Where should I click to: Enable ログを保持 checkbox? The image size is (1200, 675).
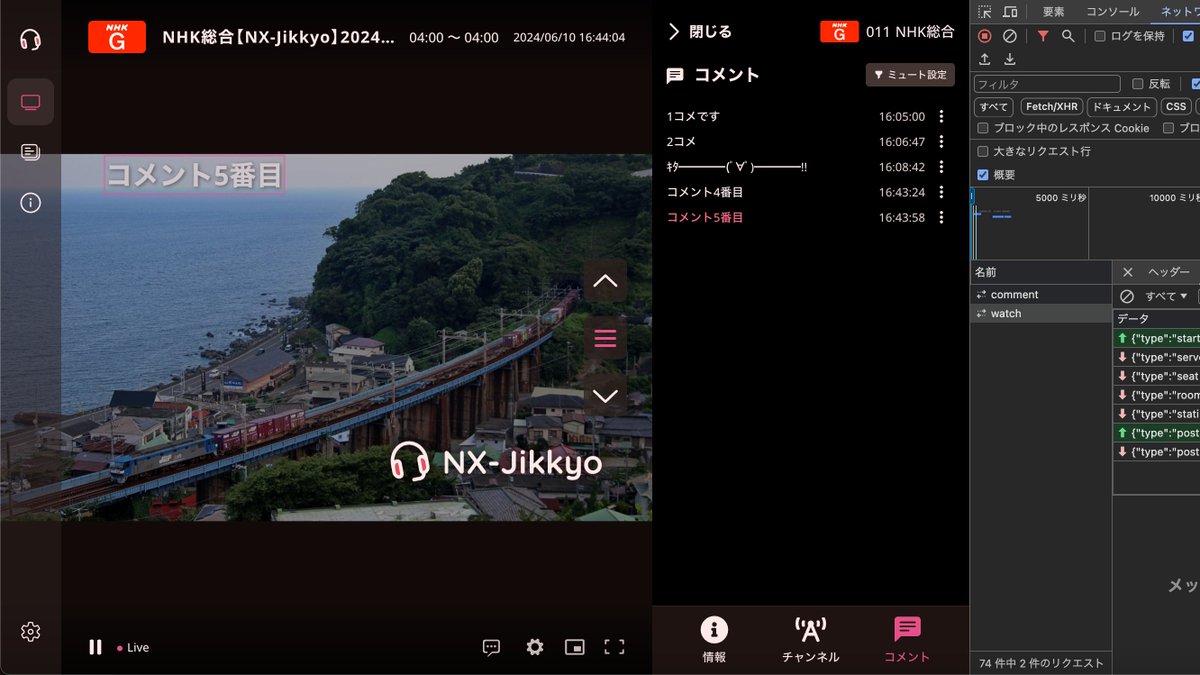click(1100, 36)
